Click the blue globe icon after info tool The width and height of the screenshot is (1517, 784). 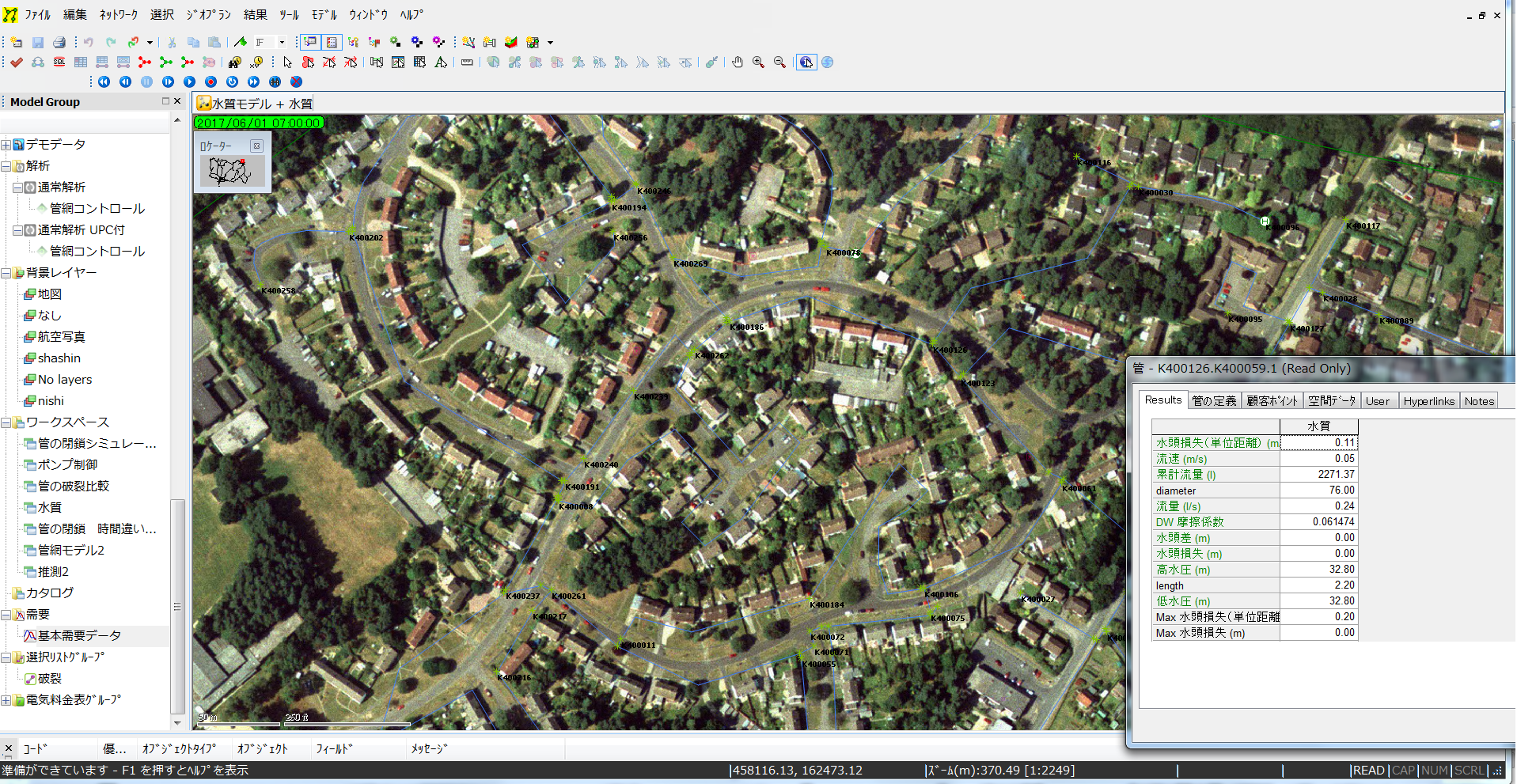[827, 62]
